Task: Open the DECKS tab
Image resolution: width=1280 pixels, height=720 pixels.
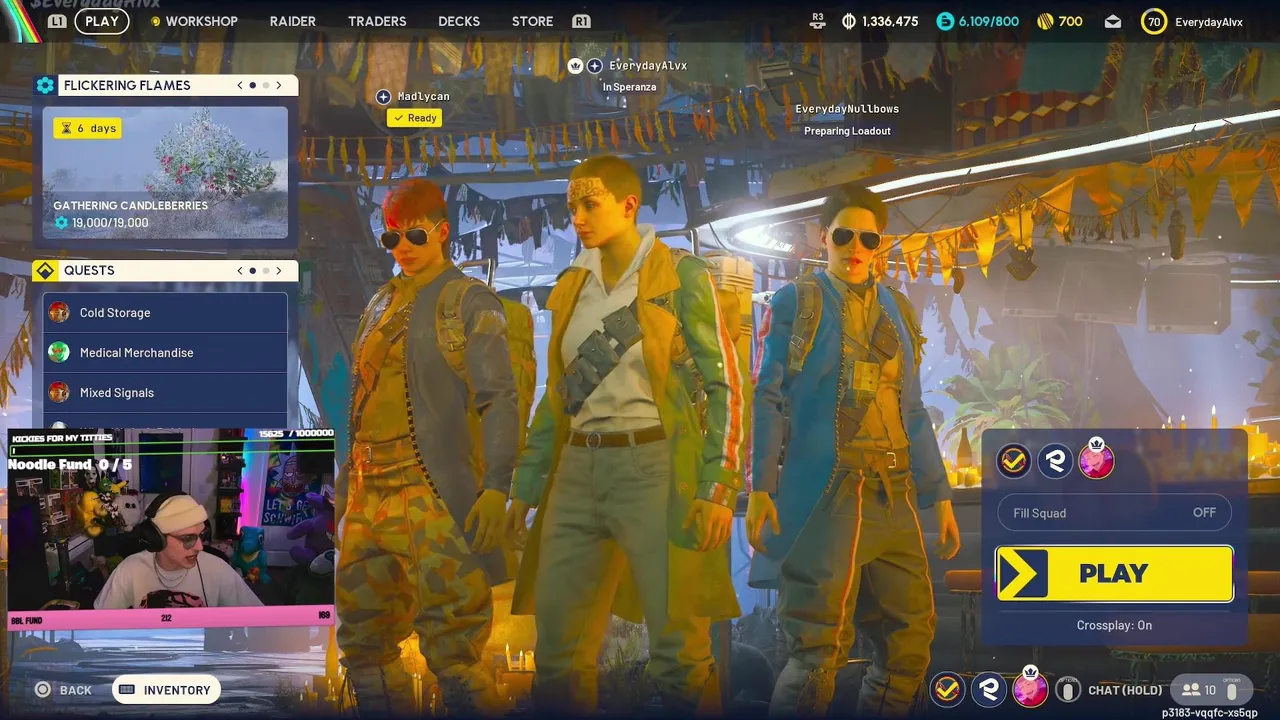Action: [x=459, y=21]
